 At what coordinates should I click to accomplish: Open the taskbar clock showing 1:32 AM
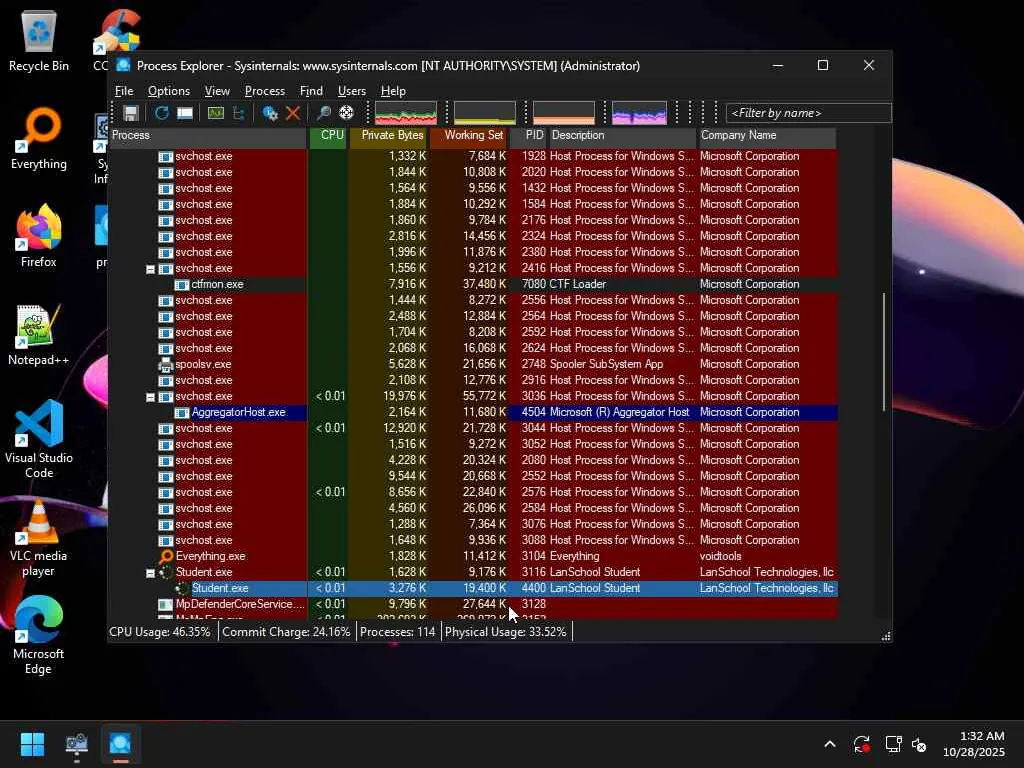(974, 744)
